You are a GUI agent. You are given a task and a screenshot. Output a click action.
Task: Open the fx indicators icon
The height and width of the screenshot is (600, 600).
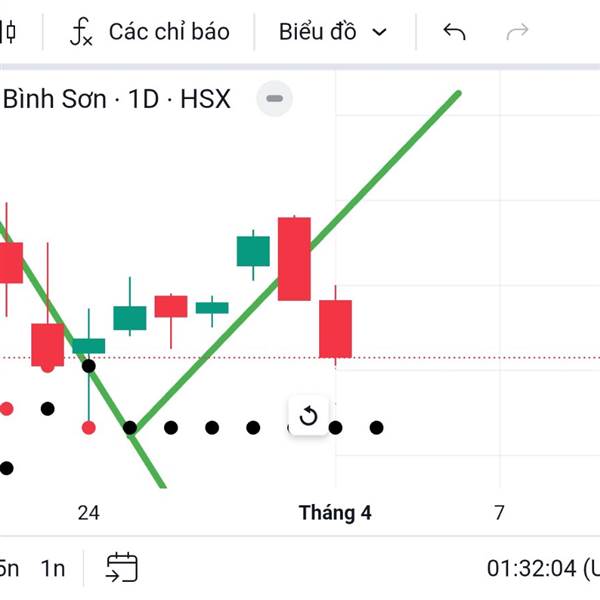(x=82, y=32)
